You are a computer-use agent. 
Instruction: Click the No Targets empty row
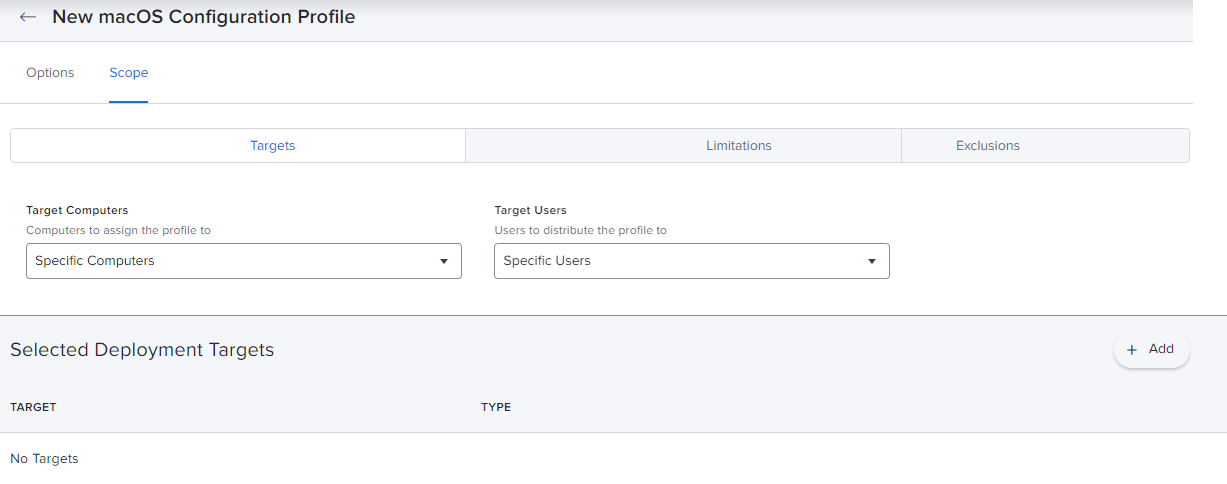click(44, 459)
